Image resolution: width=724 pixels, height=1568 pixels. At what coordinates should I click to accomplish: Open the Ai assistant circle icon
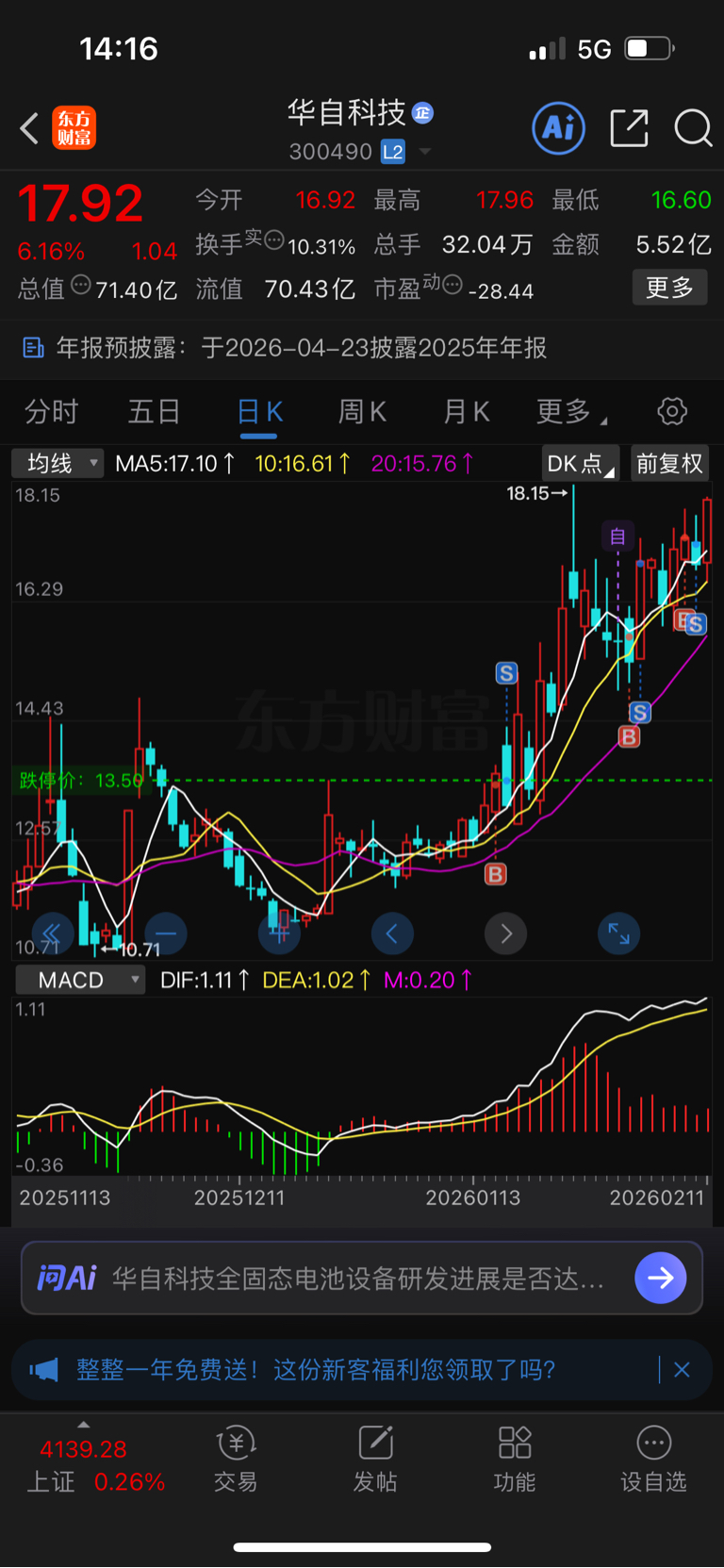pos(558,127)
